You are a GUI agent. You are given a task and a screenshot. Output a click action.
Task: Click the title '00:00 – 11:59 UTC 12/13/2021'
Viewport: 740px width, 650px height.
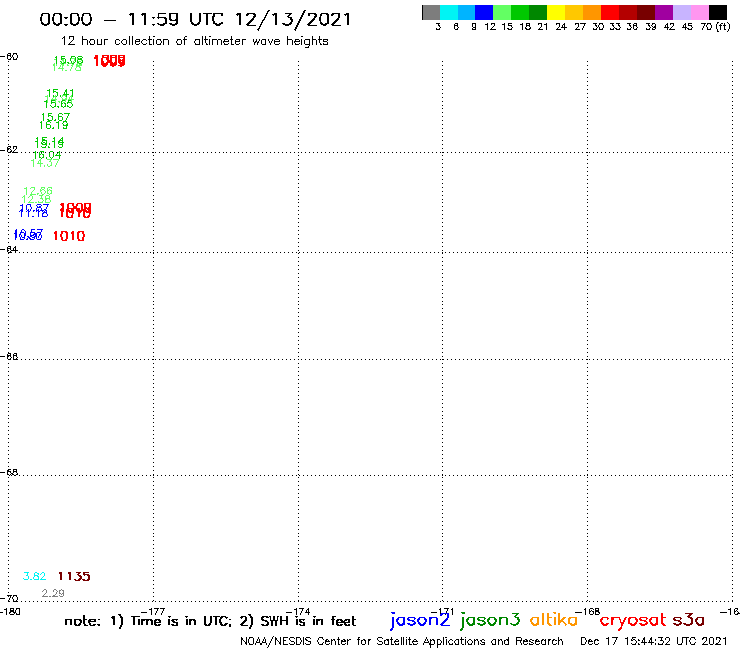coord(195,20)
